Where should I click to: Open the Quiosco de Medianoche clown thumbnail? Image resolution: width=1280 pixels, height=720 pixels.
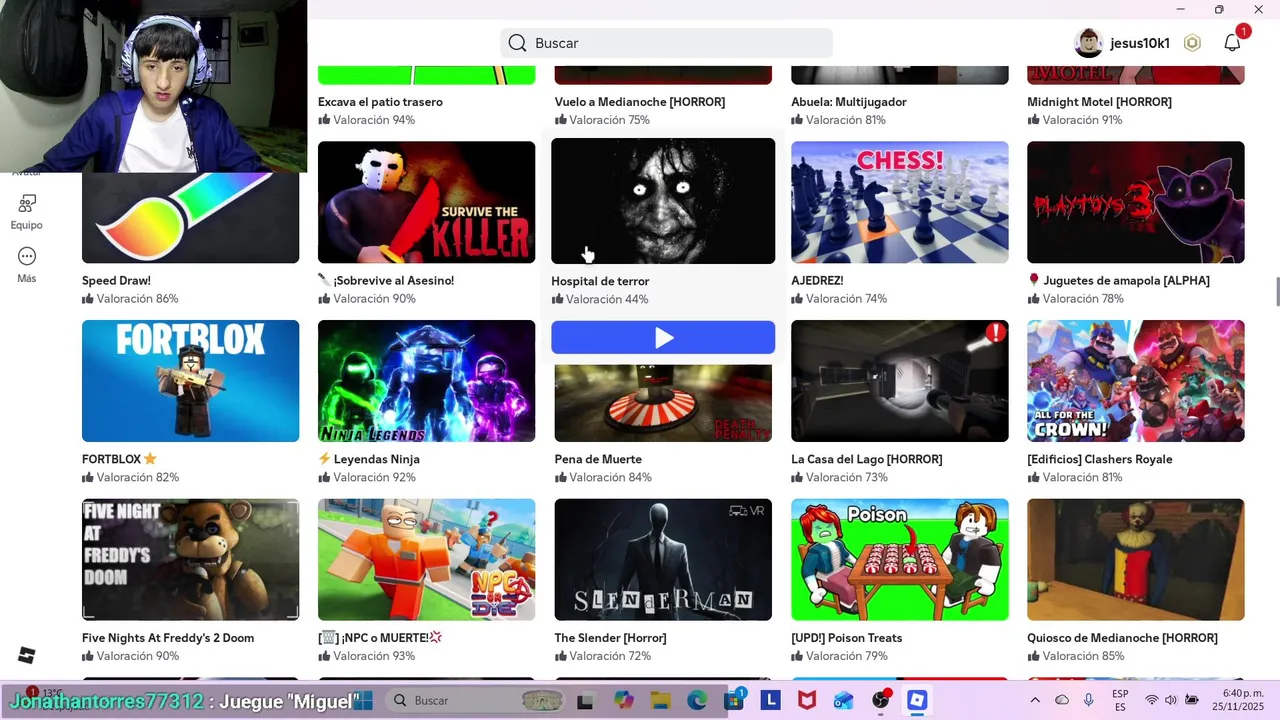1135,560
